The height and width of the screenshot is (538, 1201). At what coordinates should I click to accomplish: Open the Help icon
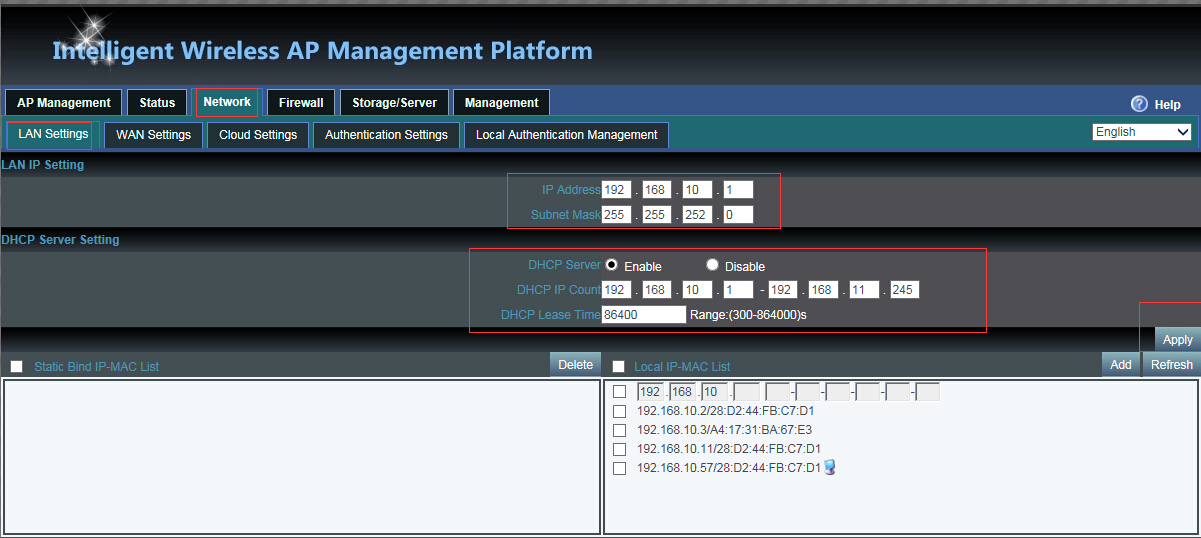1139,104
